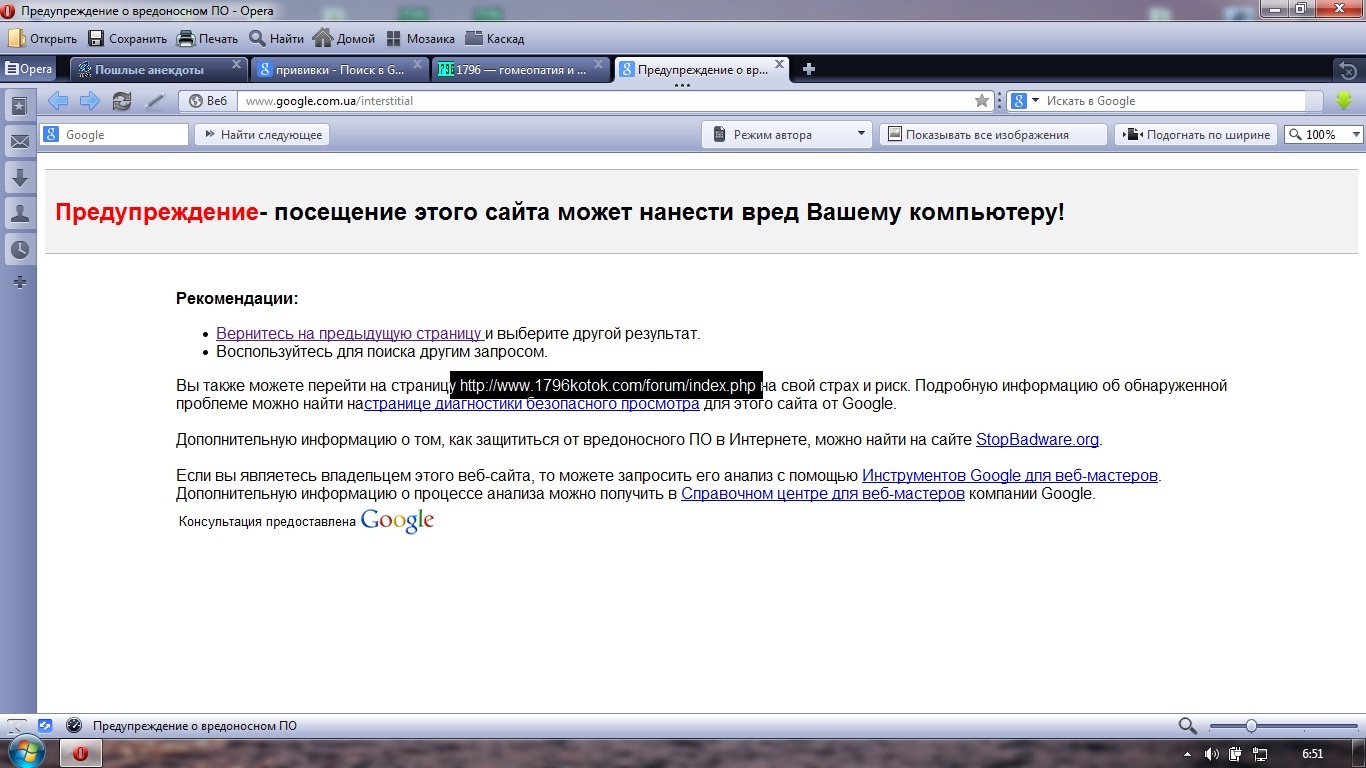This screenshot has height=768, width=1366.
Task: Go forward with the blue right arrow
Action: (x=90, y=101)
